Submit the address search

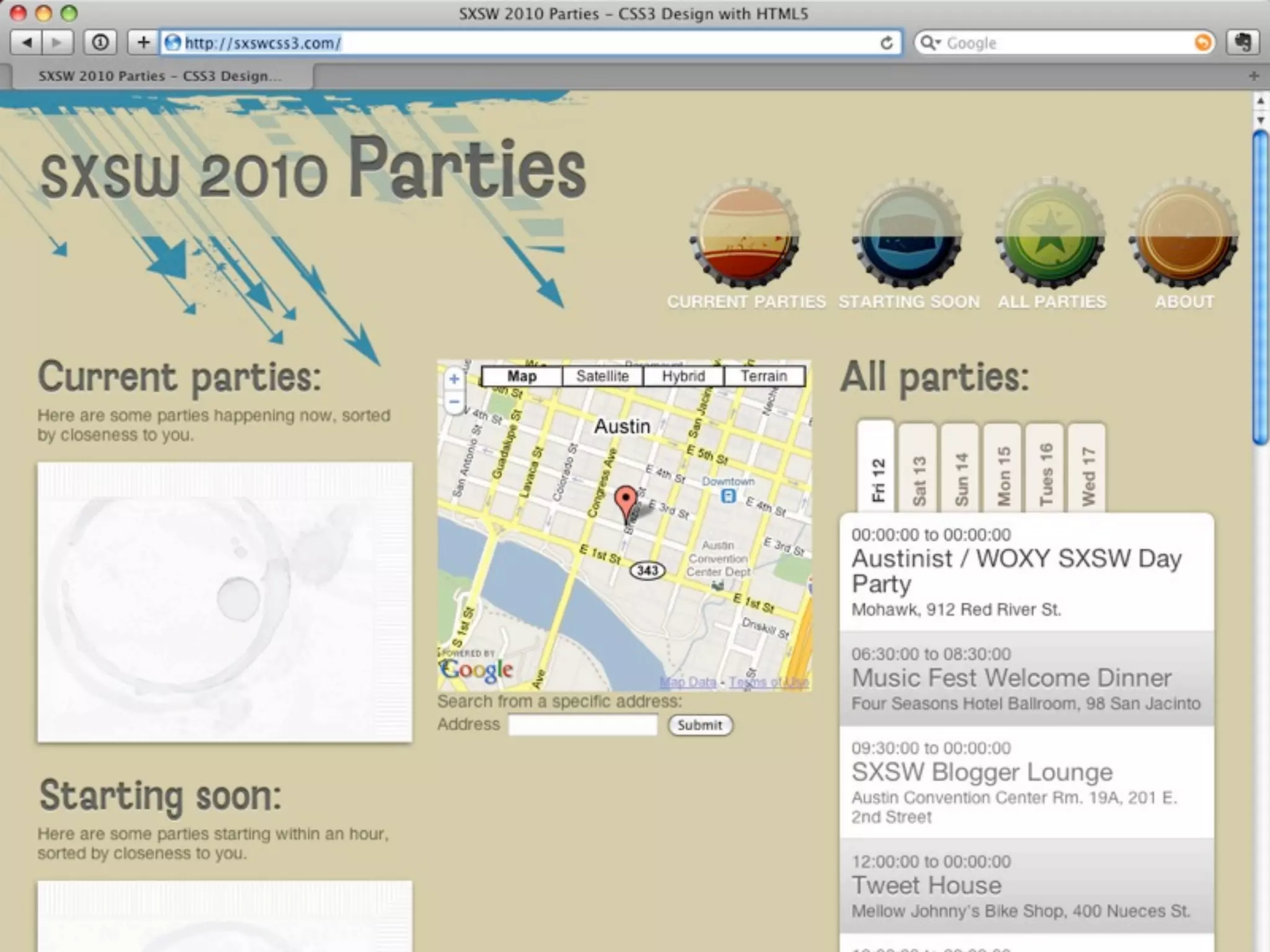coord(699,725)
